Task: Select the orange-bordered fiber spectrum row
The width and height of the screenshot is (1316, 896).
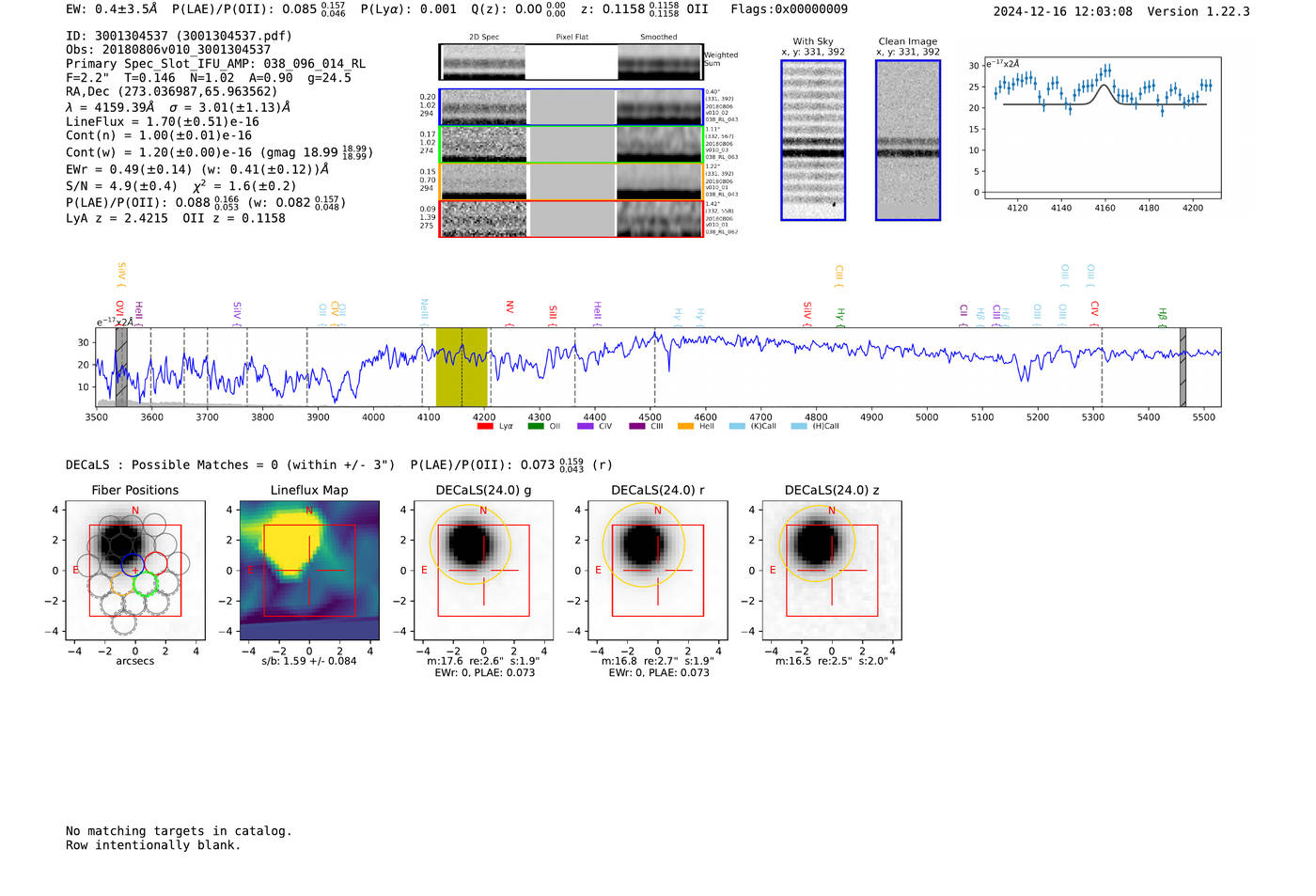Action: 571,181
